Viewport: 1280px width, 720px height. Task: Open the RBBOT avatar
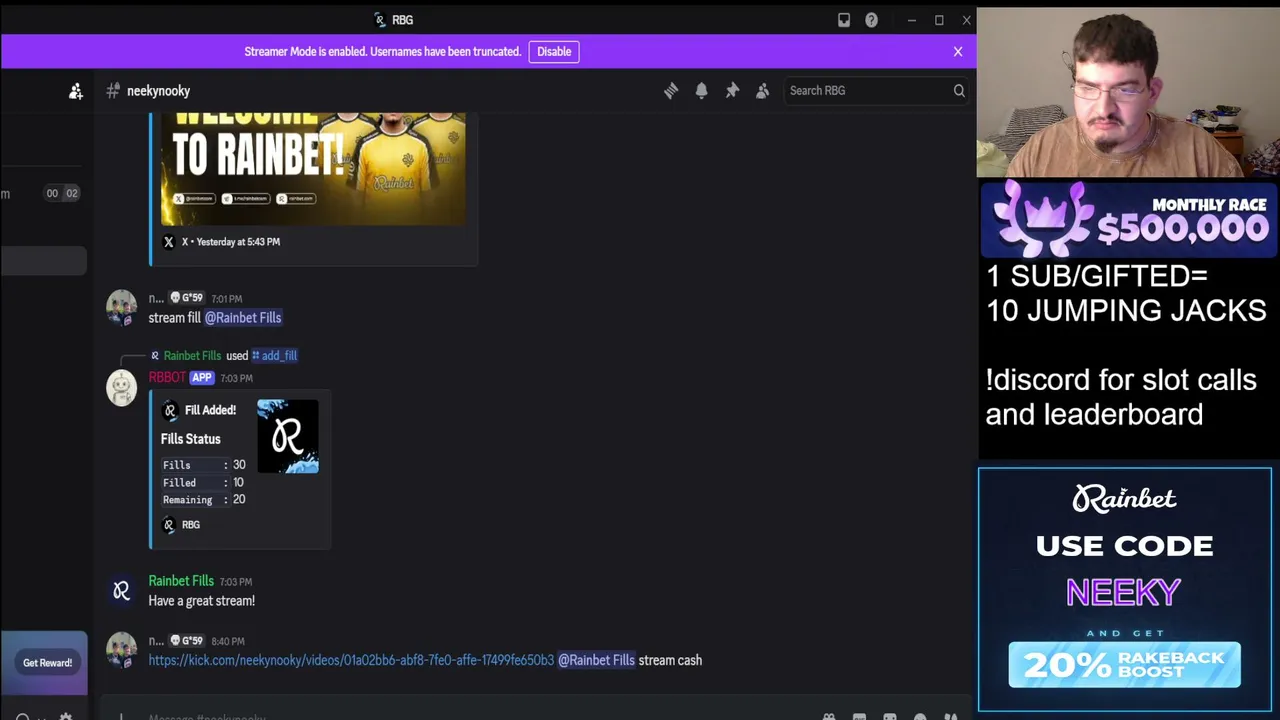pos(122,388)
